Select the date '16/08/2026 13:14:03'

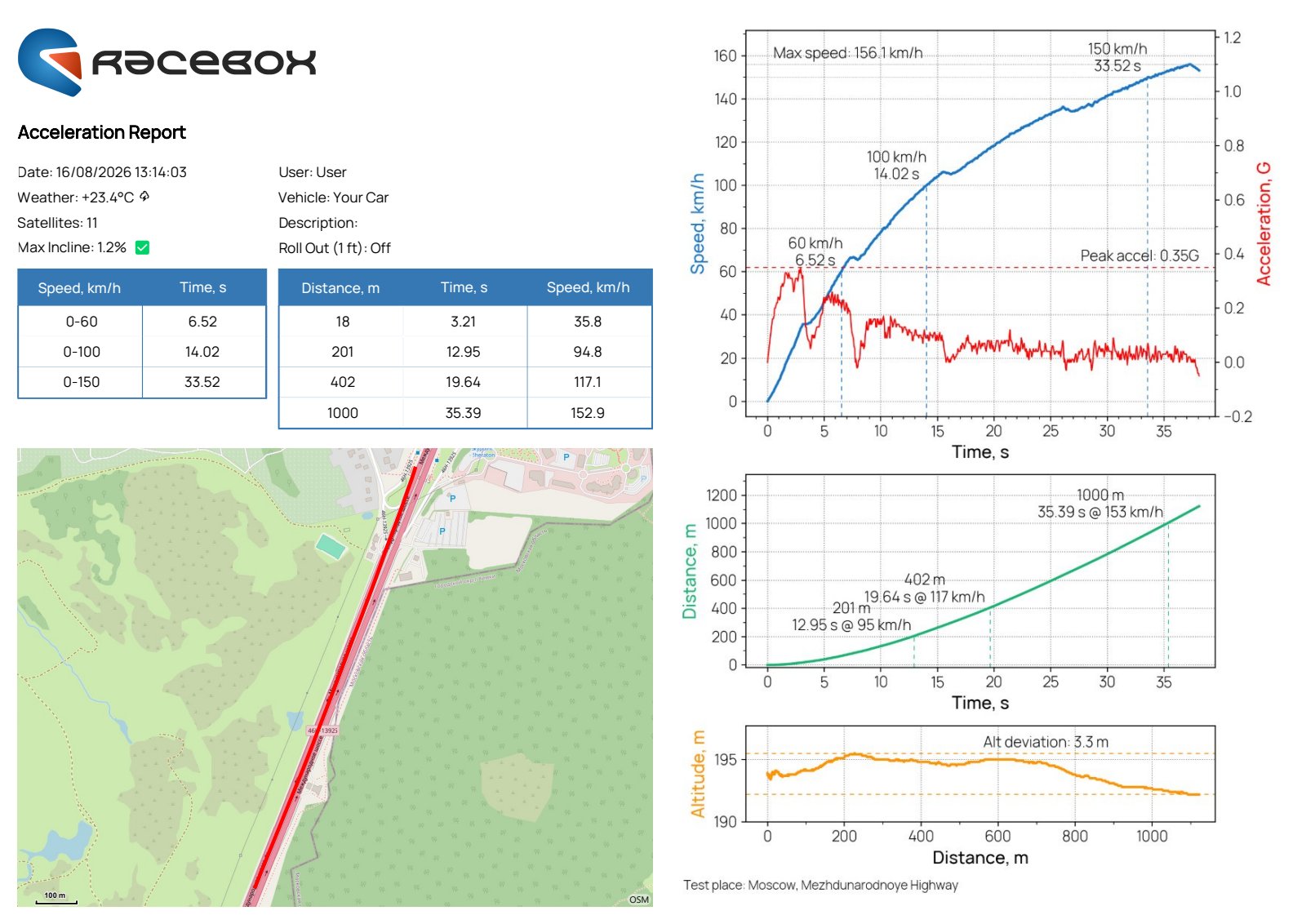coord(122,172)
